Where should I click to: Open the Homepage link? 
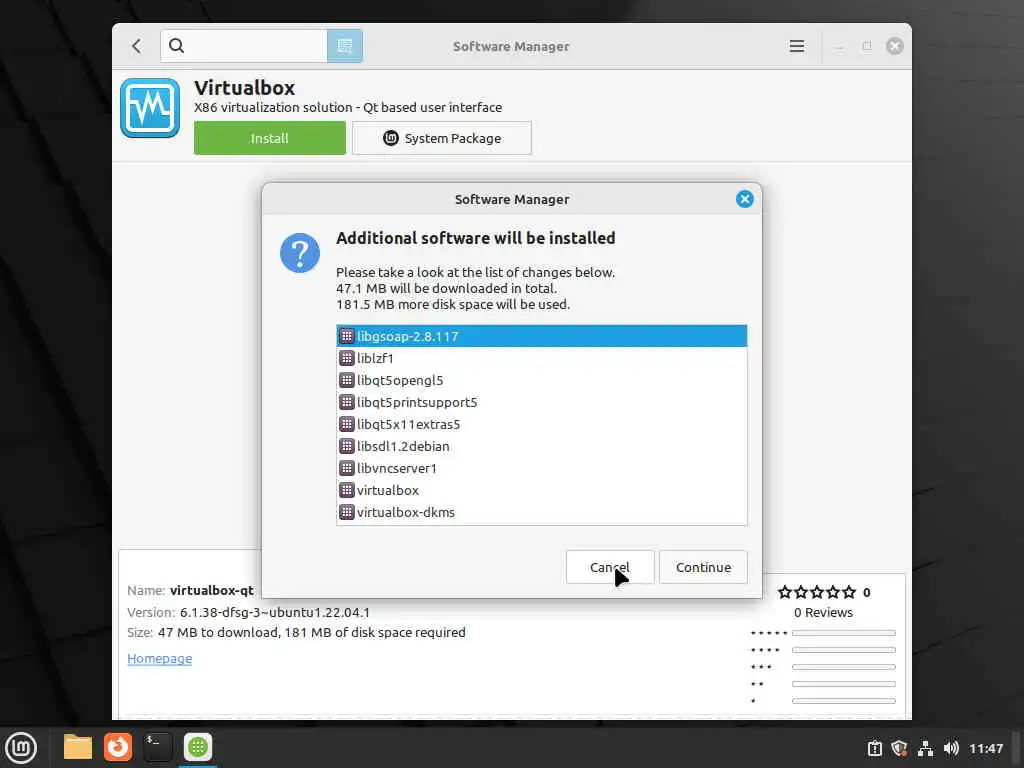click(x=159, y=659)
